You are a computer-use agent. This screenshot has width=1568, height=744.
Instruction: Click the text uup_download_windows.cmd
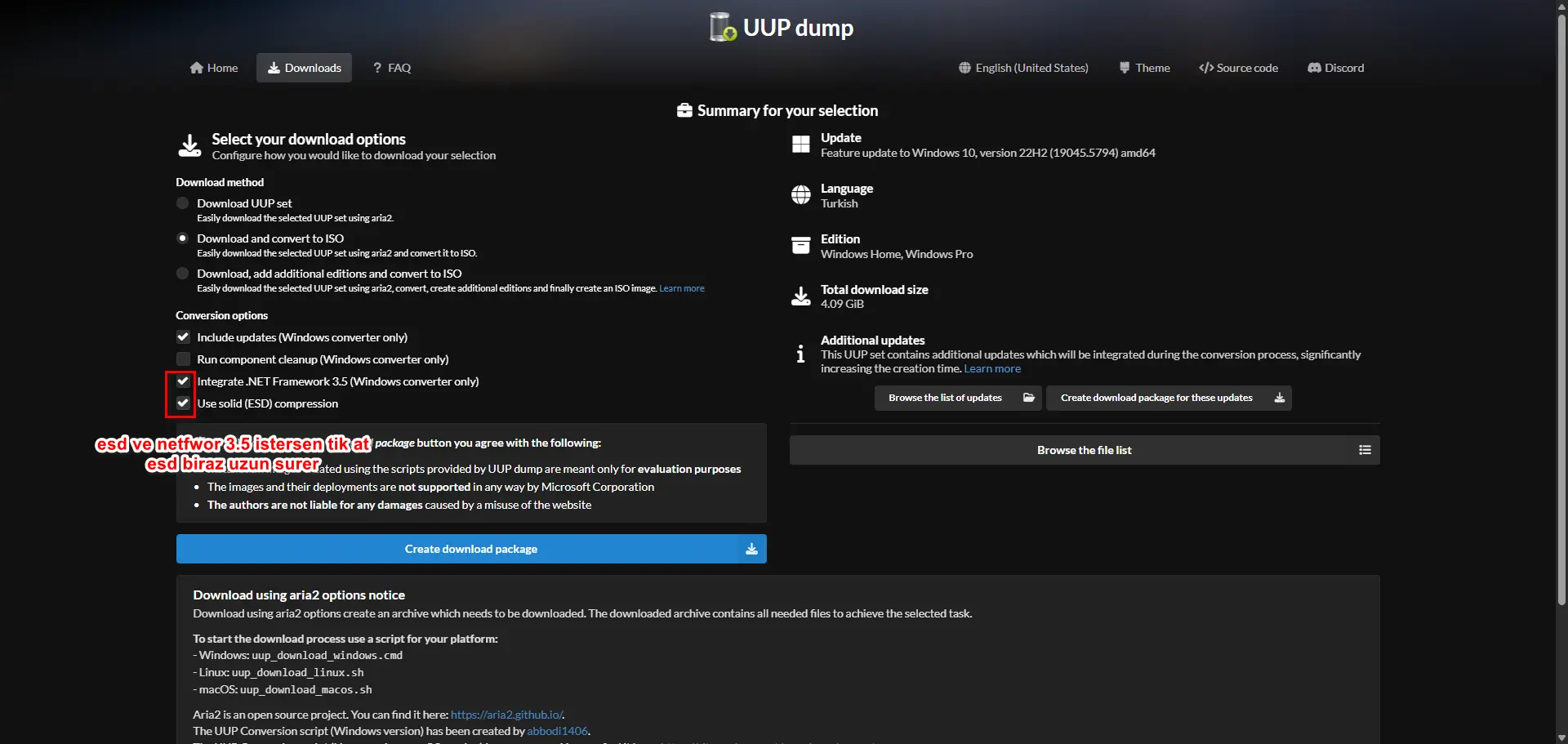(327, 656)
